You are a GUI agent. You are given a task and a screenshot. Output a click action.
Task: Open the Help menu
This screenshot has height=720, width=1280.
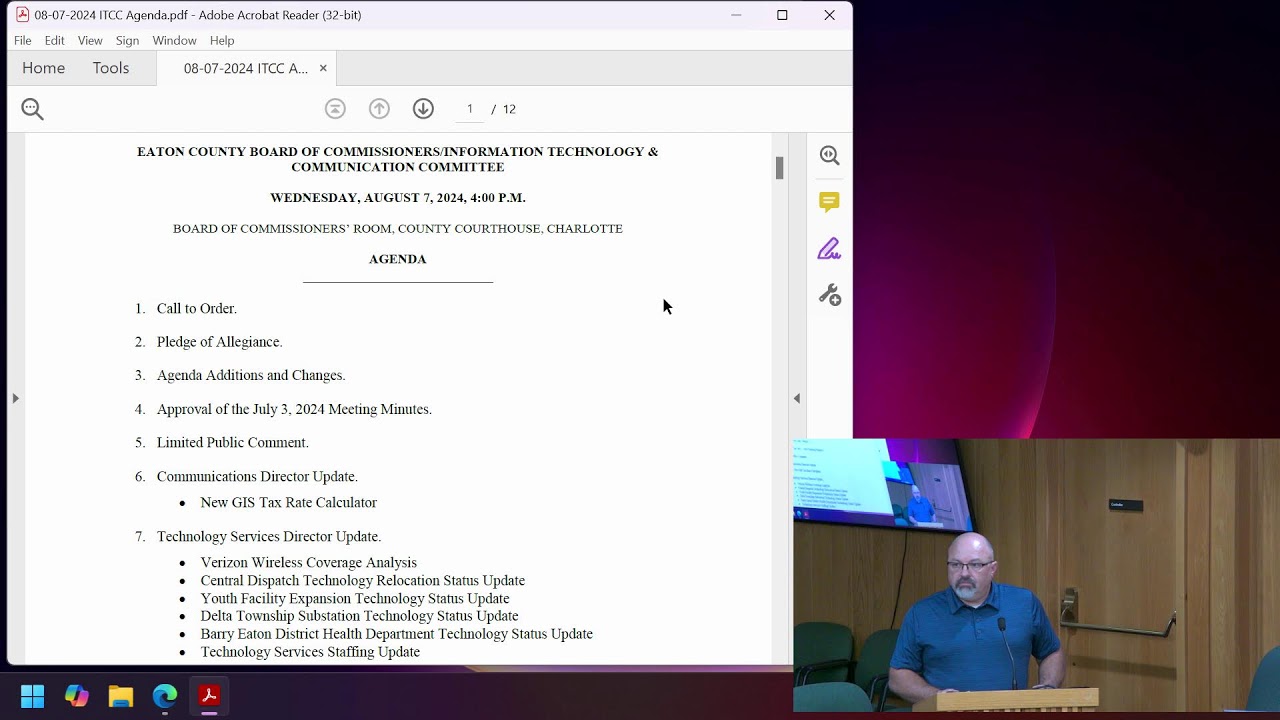(222, 40)
